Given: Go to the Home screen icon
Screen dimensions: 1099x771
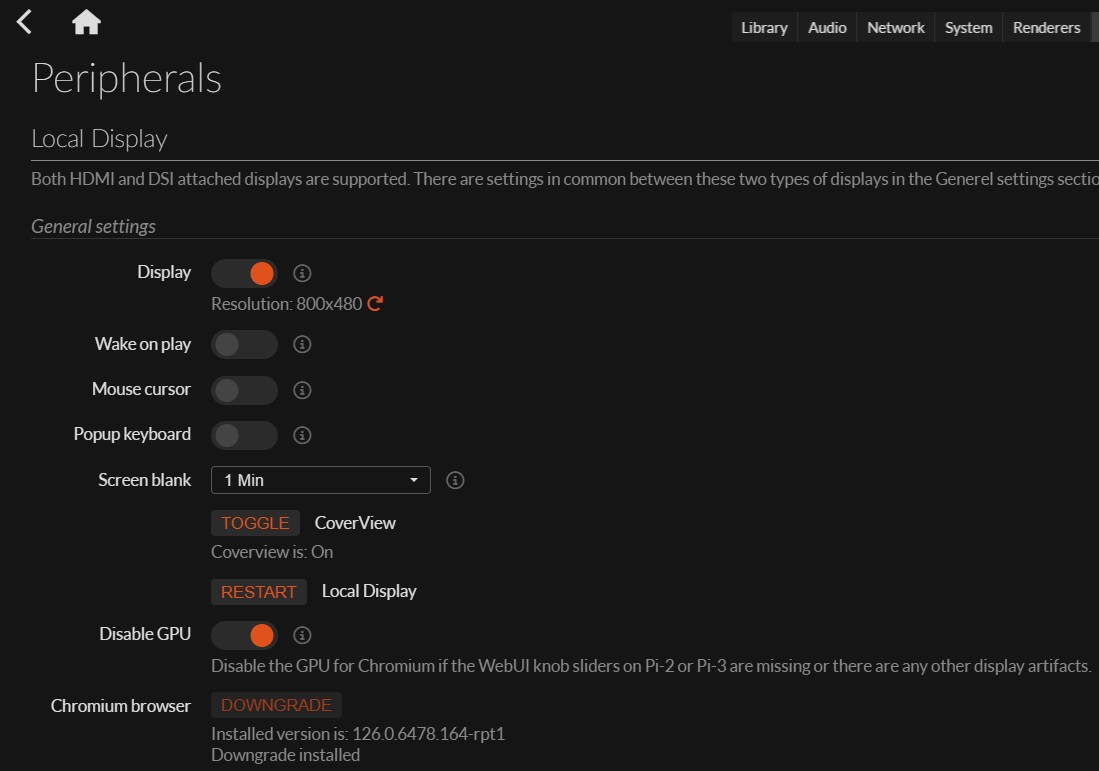Looking at the screenshot, I should (86, 22).
